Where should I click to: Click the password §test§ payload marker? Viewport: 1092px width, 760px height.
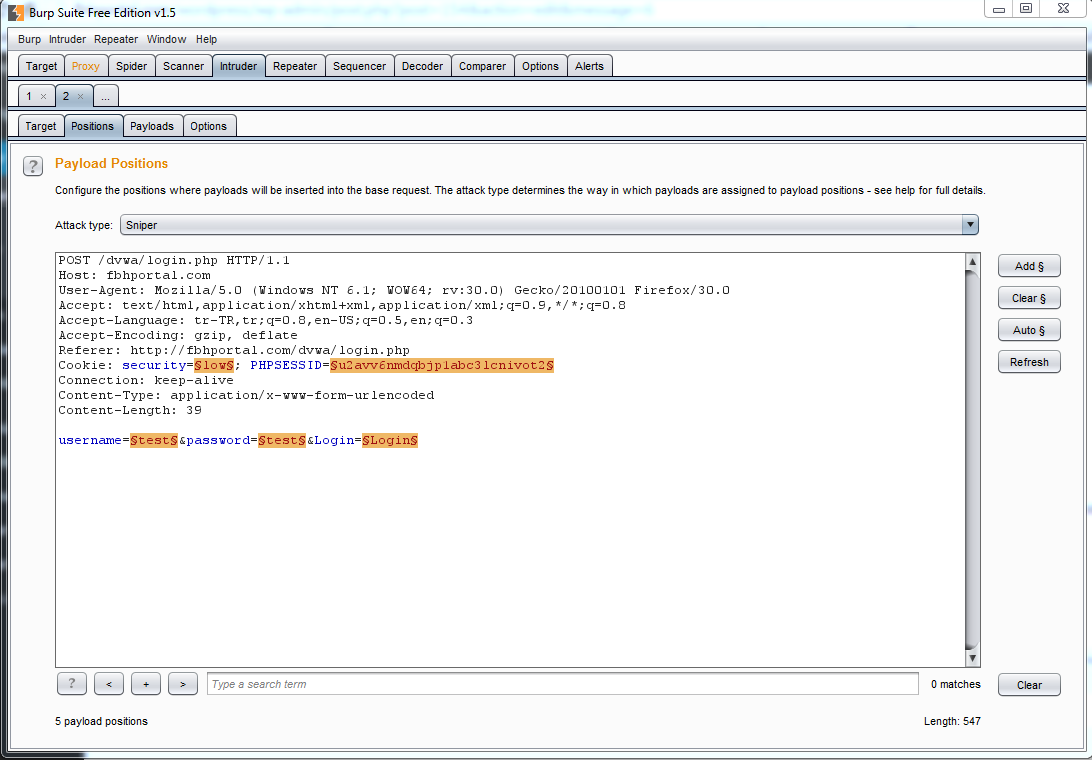pos(282,440)
